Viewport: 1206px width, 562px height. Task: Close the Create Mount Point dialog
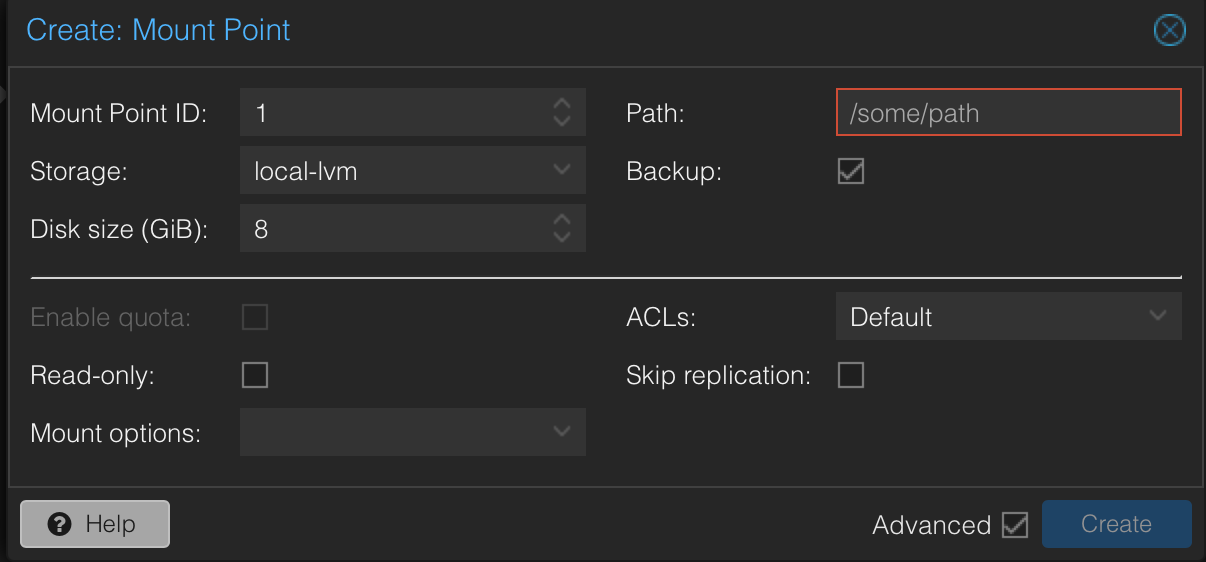click(x=1169, y=30)
